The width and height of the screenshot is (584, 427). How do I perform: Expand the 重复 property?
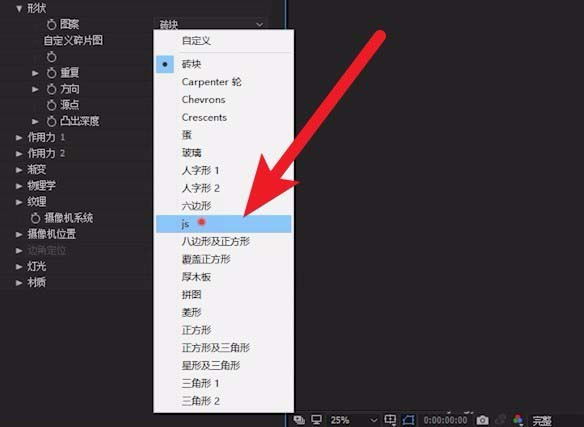click(x=35, y=73)
